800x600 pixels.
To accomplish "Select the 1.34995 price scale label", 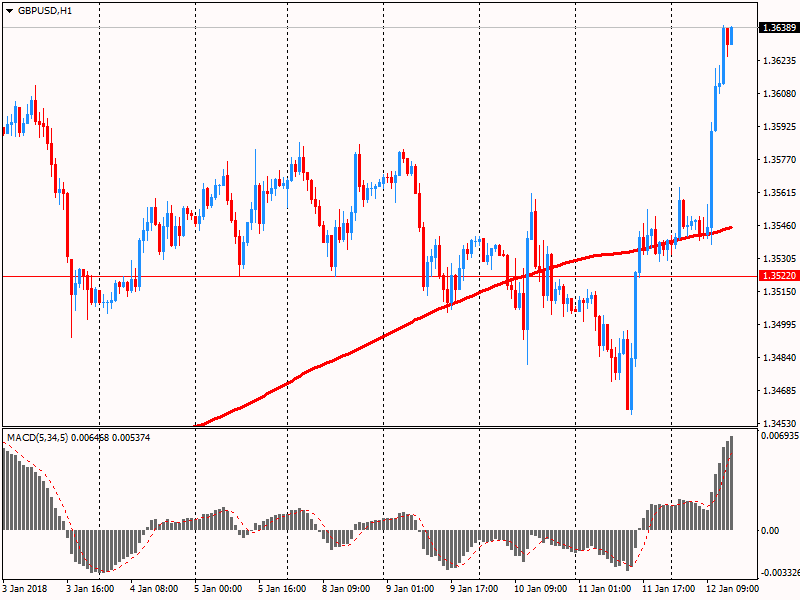I will [778, 325].
